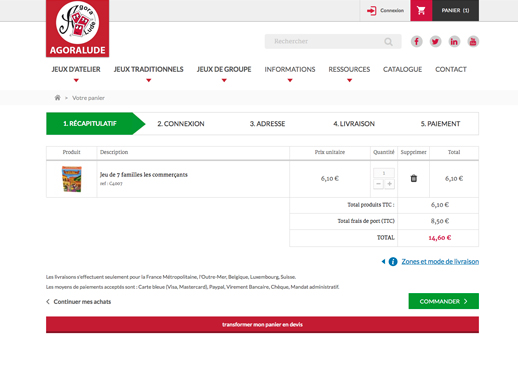
Task: Open the YouTube social icon
Action: click(x=473, y=42)
